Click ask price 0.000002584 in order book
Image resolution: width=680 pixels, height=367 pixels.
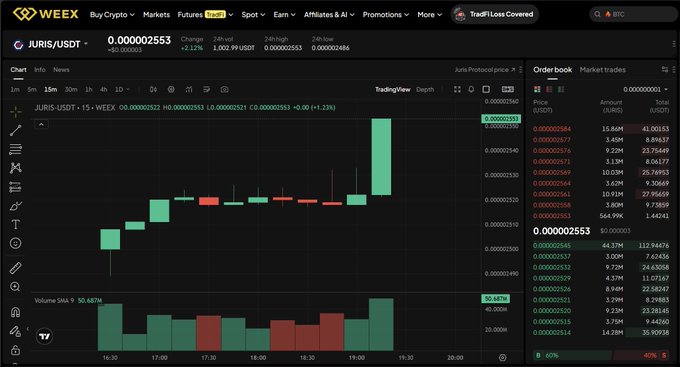pos(552,129)
